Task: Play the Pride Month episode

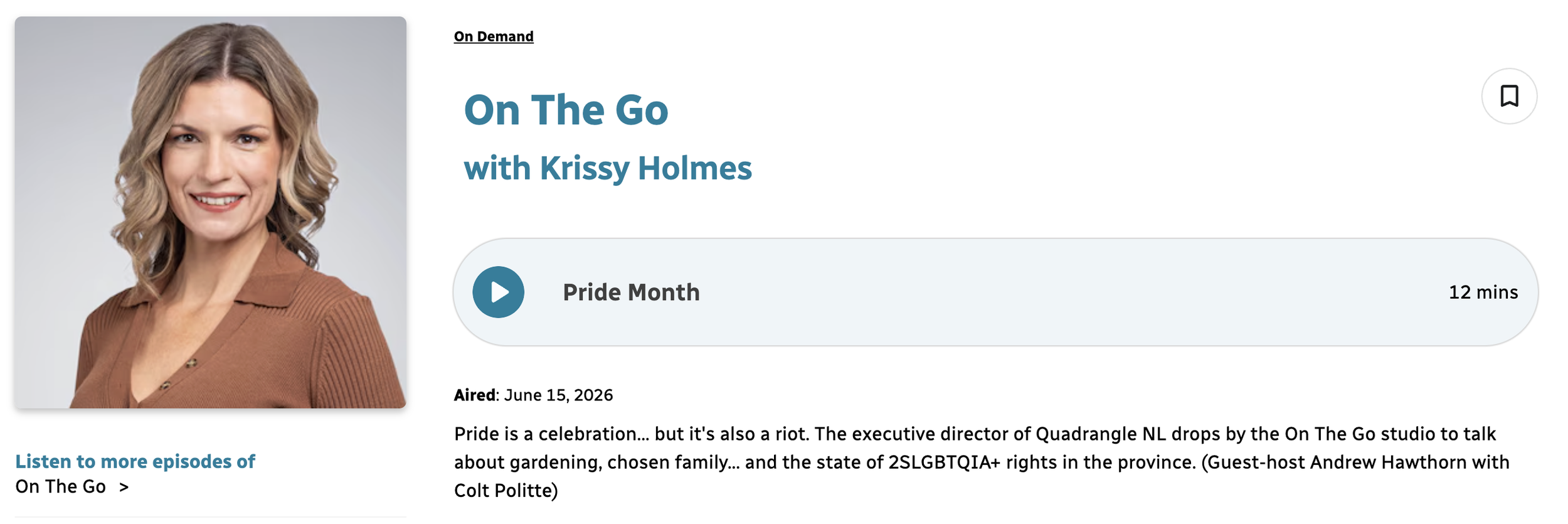Action: [498, 292]
